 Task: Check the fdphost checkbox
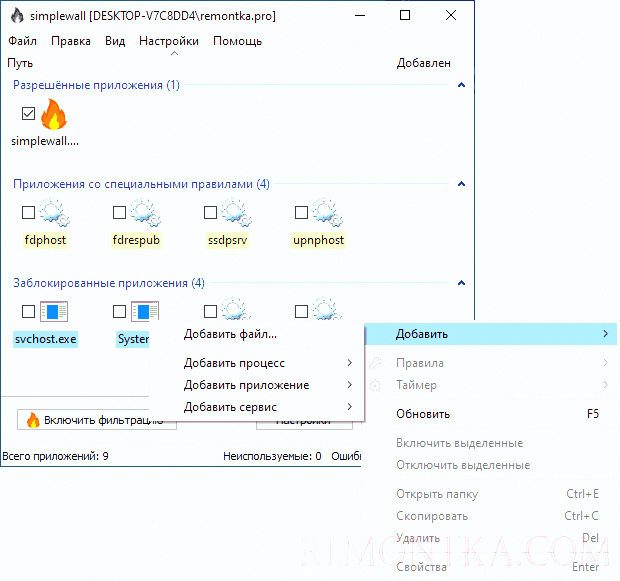point(28,212)
